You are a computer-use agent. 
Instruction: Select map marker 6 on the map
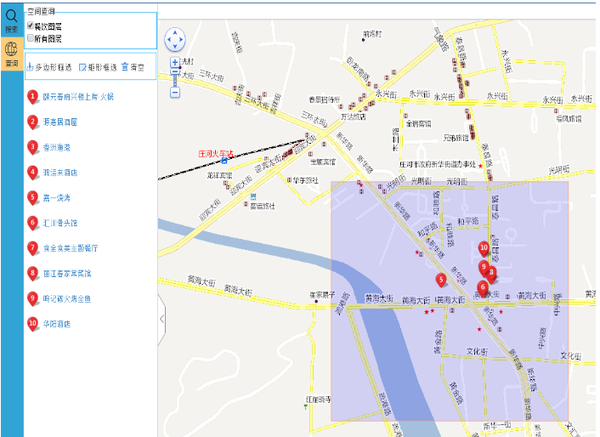coord(483,288)
